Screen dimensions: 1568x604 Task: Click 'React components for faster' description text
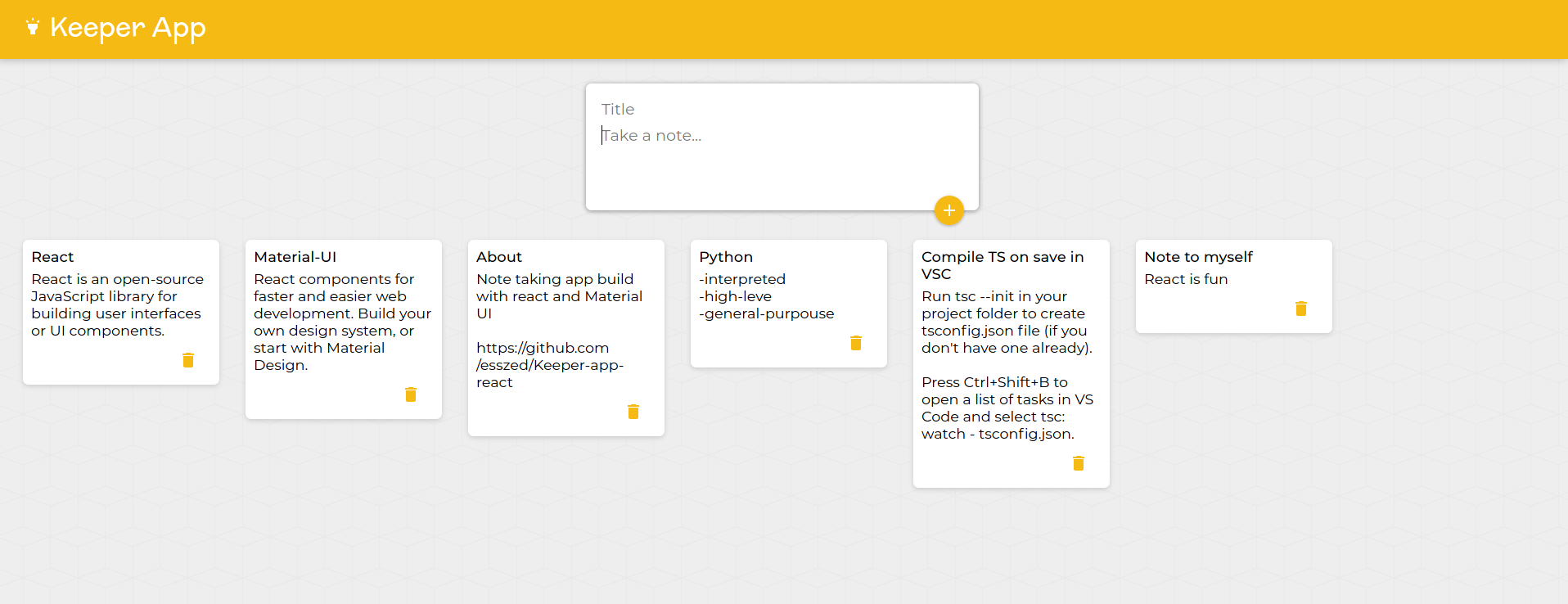[x=342, y=322]
